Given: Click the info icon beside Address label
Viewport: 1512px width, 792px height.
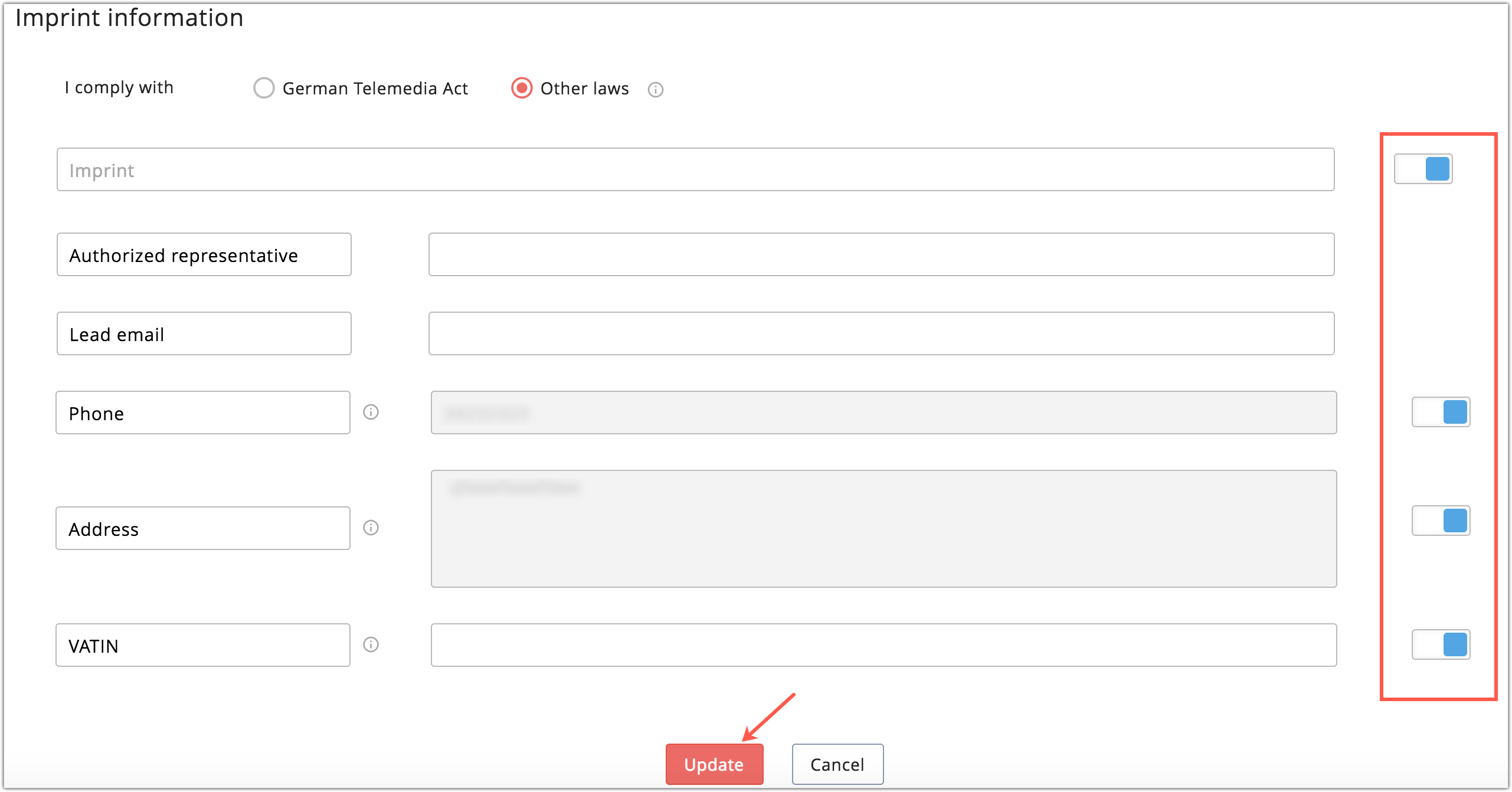Looking at the screenshot, I should (x=371, y=528).
